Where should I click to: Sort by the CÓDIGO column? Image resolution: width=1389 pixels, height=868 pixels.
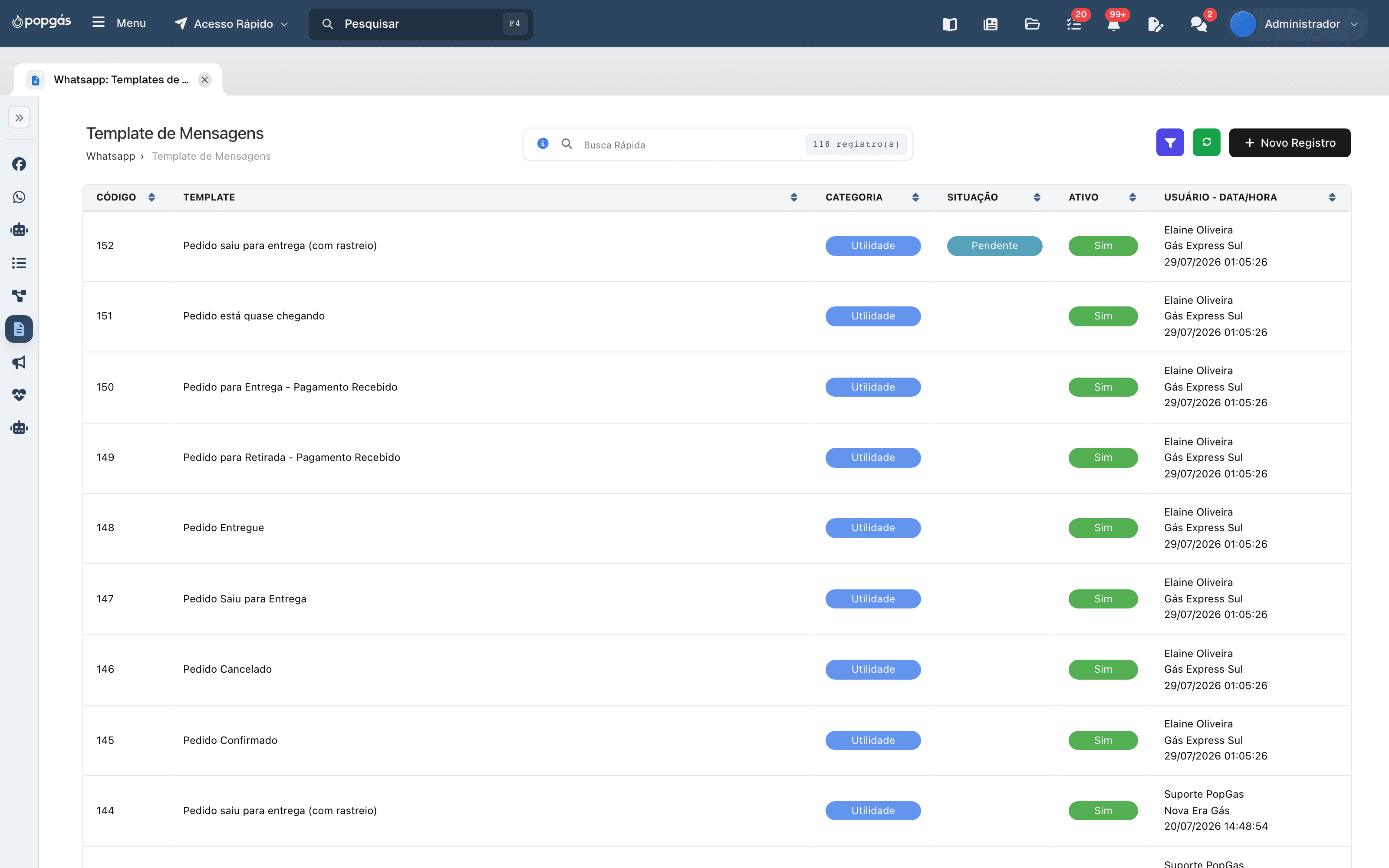pos(151,197)
